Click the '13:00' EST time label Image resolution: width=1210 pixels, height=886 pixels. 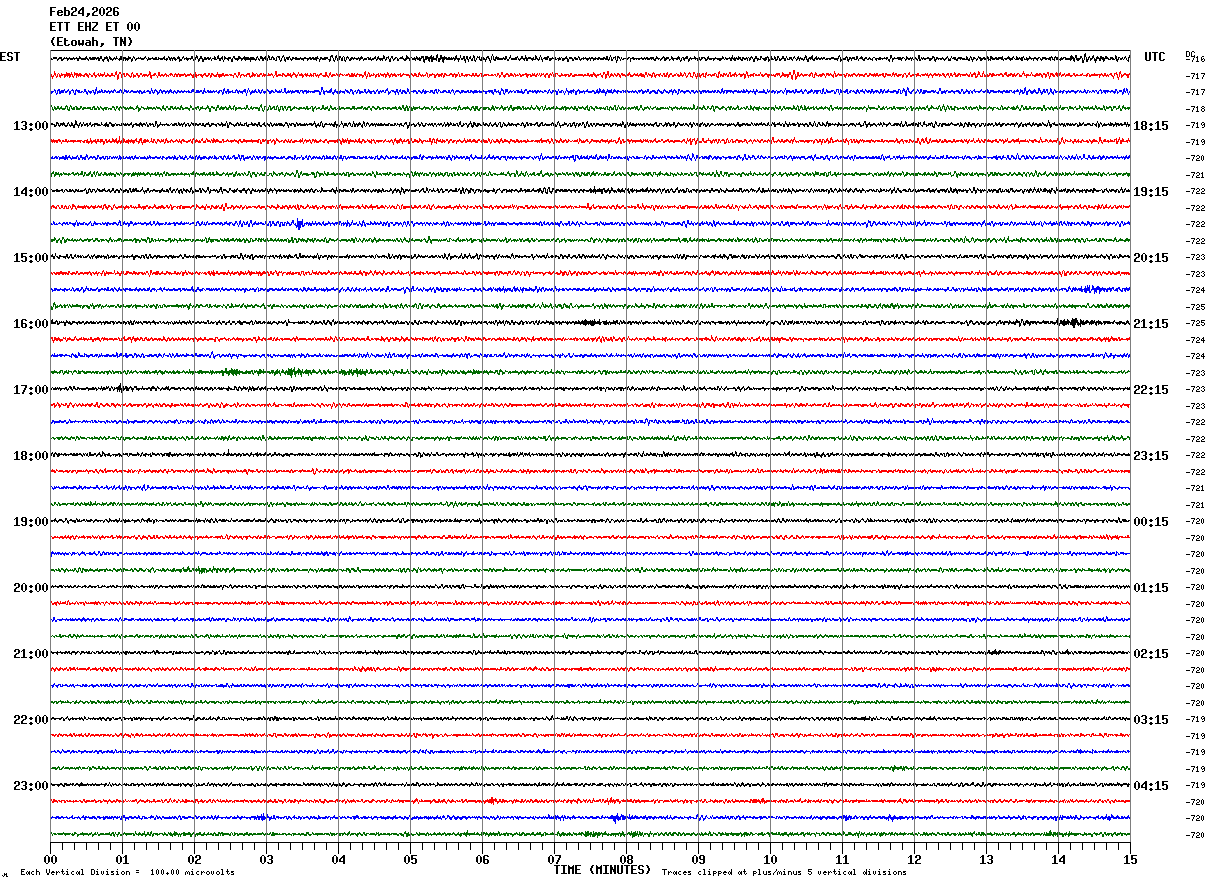pos(30,126)
